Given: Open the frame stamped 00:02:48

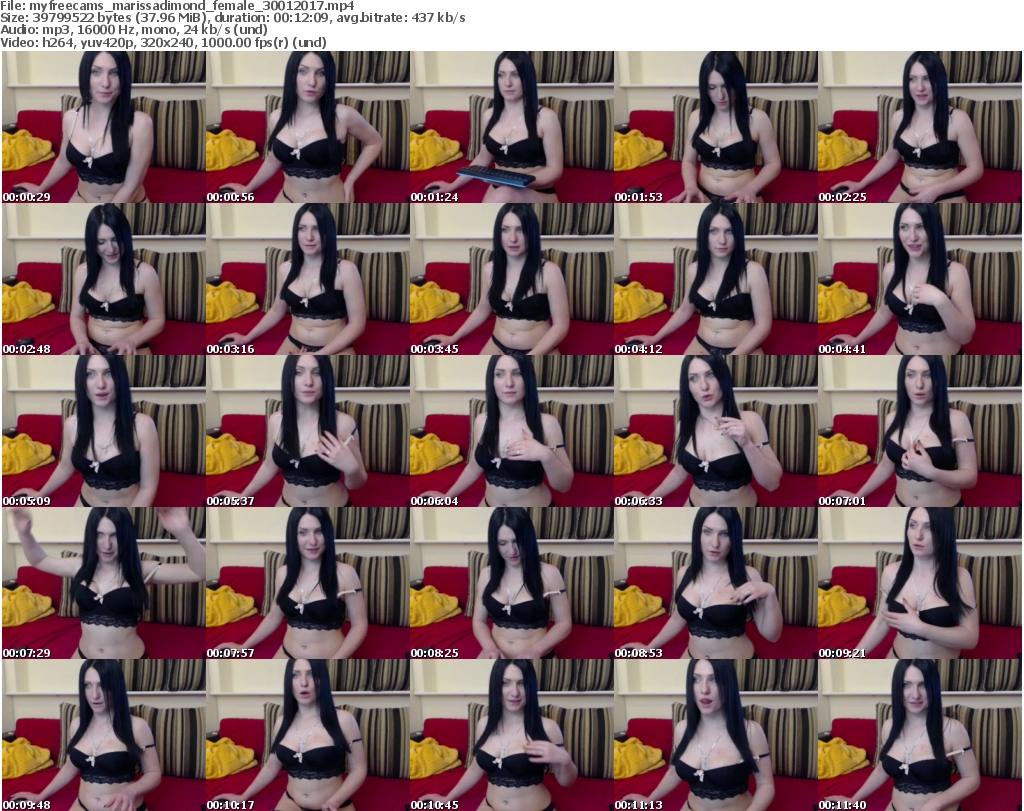Looking at the screenshot, I should tap(104, 279).
